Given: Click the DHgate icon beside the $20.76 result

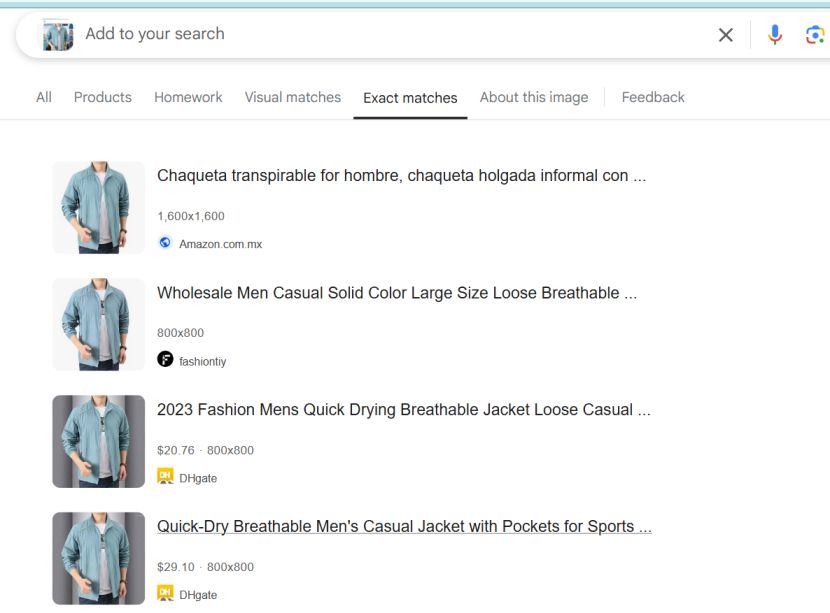Looking at the screenshot, I should point(164,477).
